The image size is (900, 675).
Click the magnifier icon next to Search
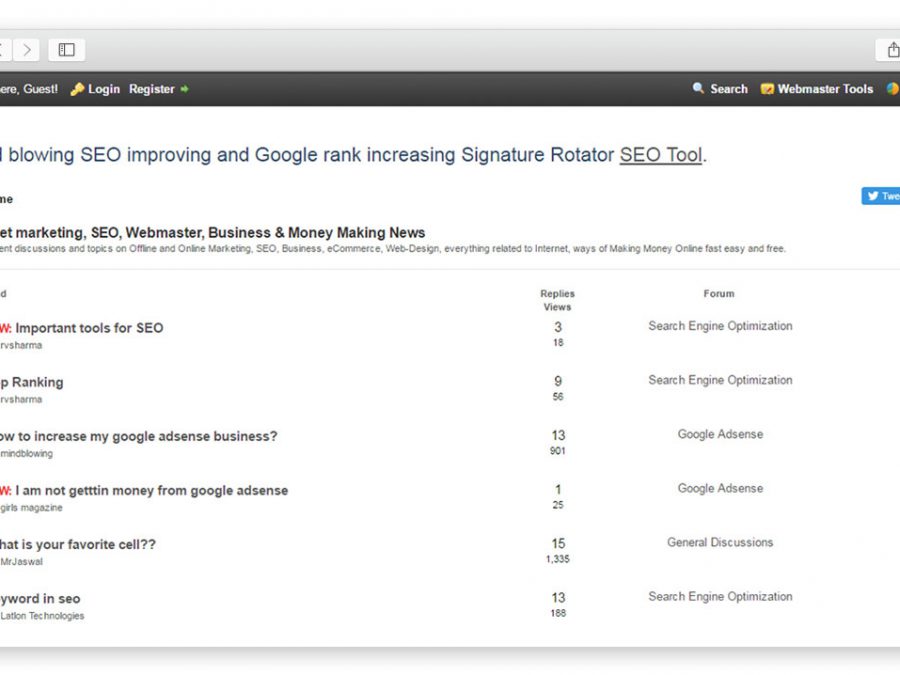(698, 89)
